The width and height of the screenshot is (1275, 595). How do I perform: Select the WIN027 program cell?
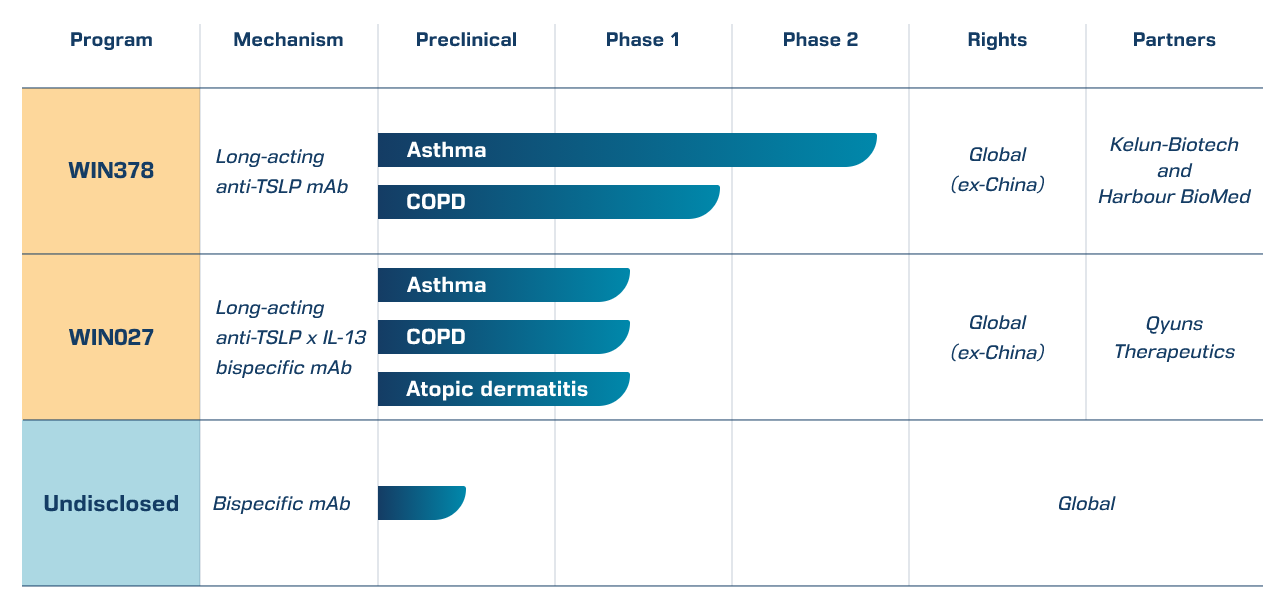111,337
